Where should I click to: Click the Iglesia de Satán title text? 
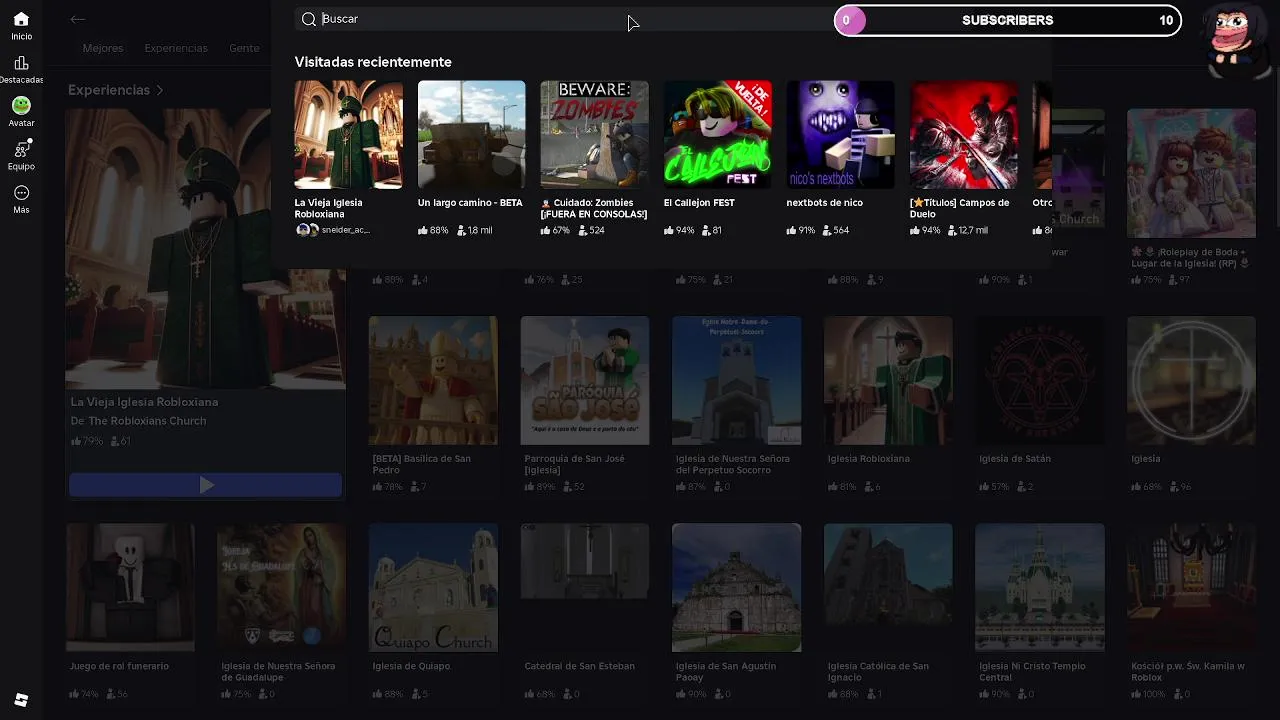point(1016,459)
